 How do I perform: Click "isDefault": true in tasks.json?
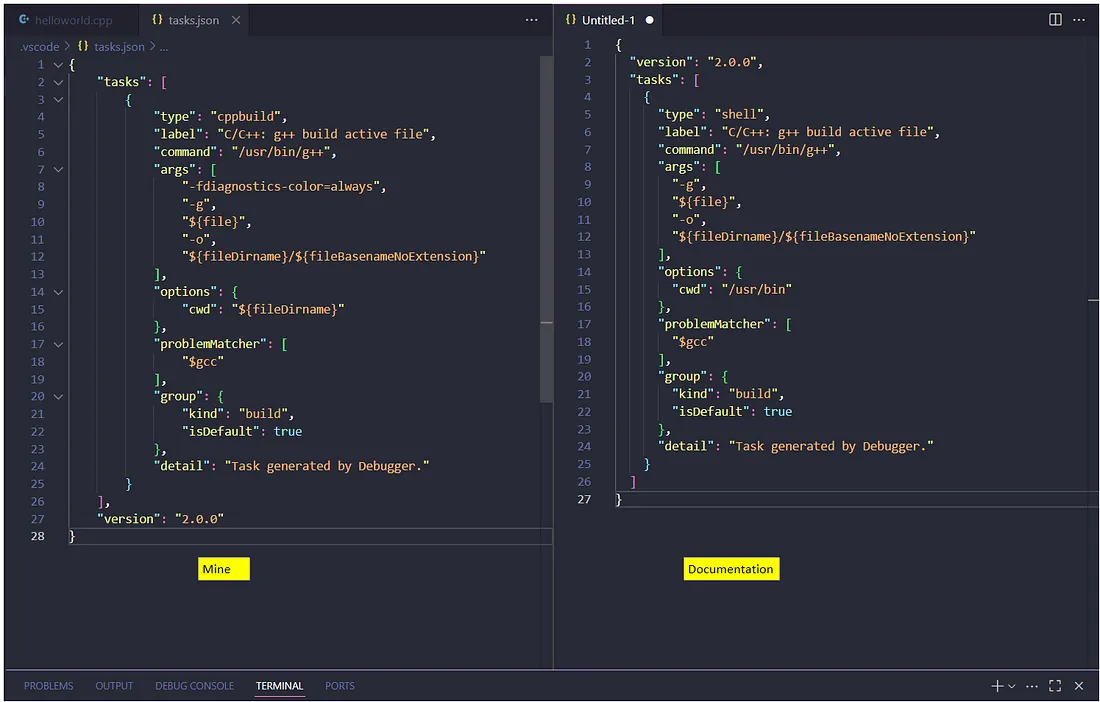click(242, 431)
